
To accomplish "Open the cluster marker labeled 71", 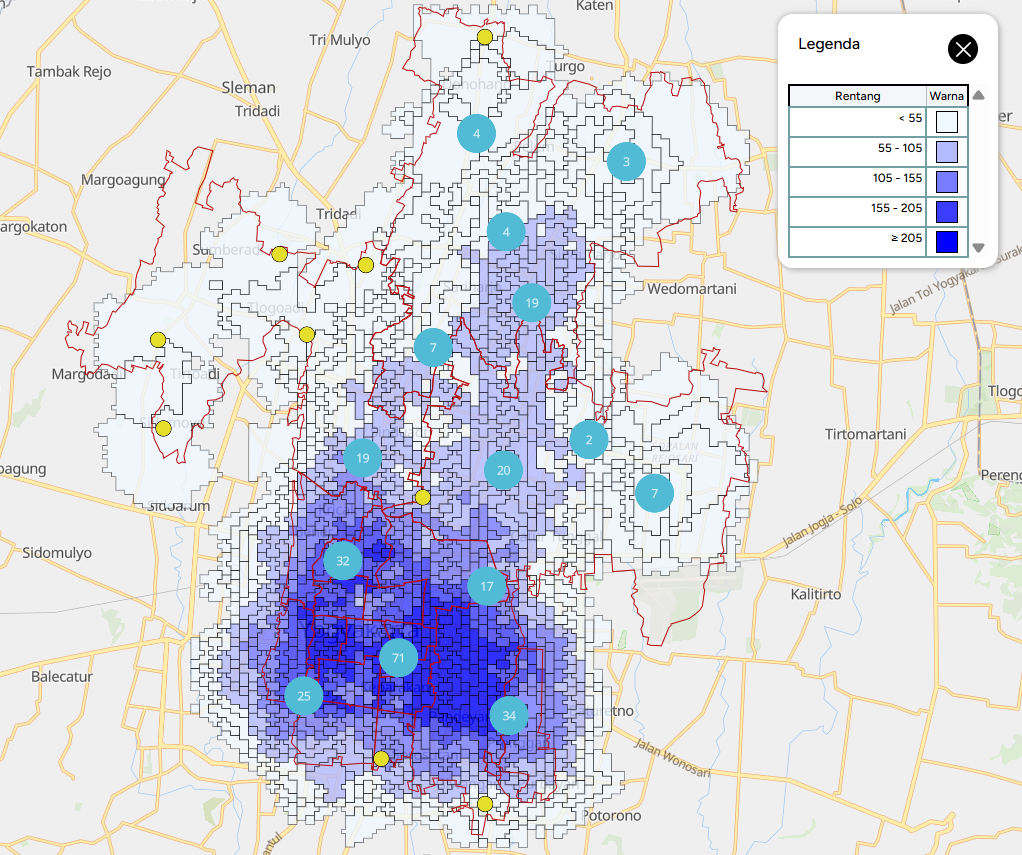I will pyautogui.click(x=398, y=658).
